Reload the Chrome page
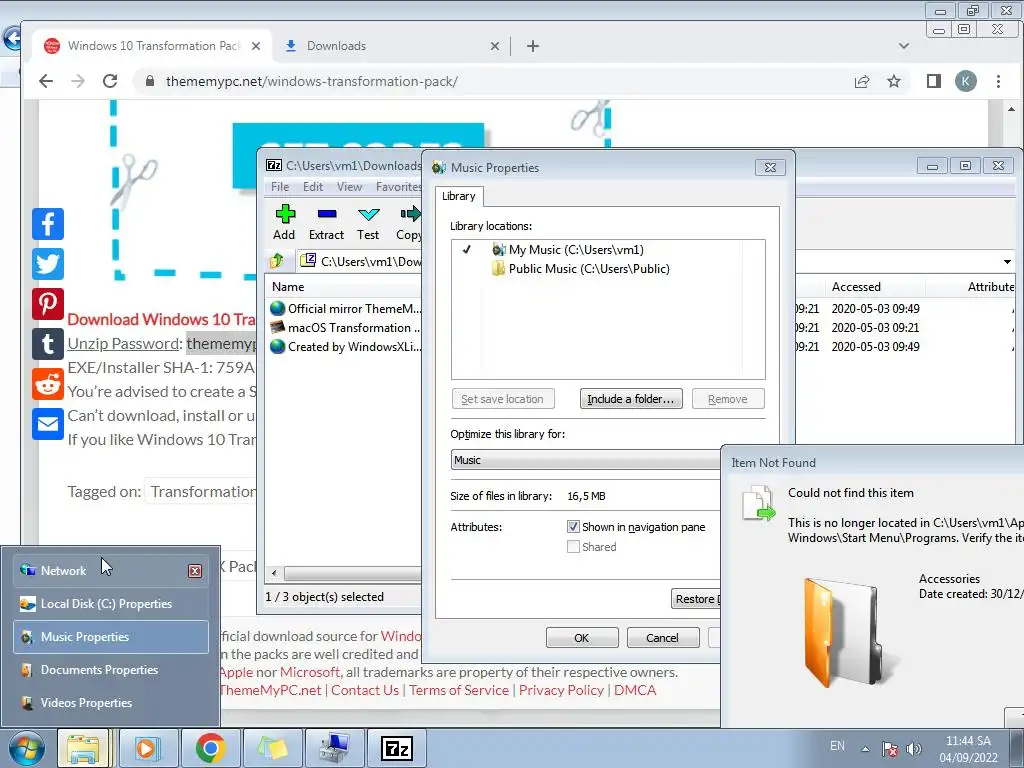Screen dimensions: 1024x768 [110, 81]
